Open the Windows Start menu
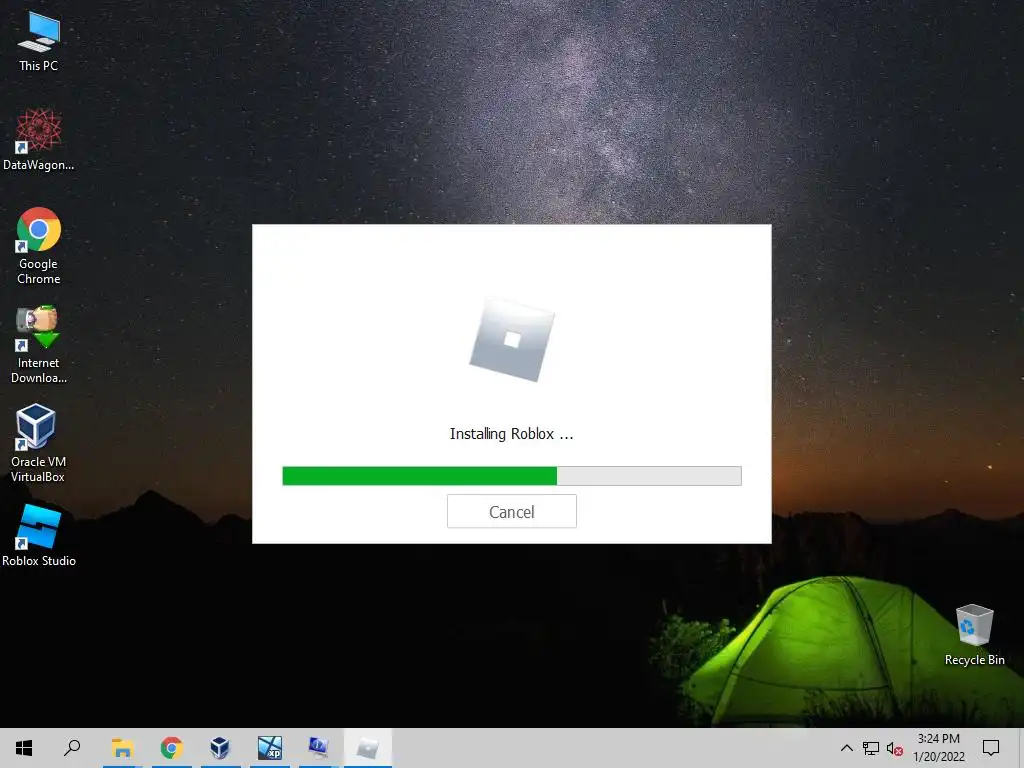The width and height of the screenshot is (1024, 768). pyautogui.click(x=24, y=748)
